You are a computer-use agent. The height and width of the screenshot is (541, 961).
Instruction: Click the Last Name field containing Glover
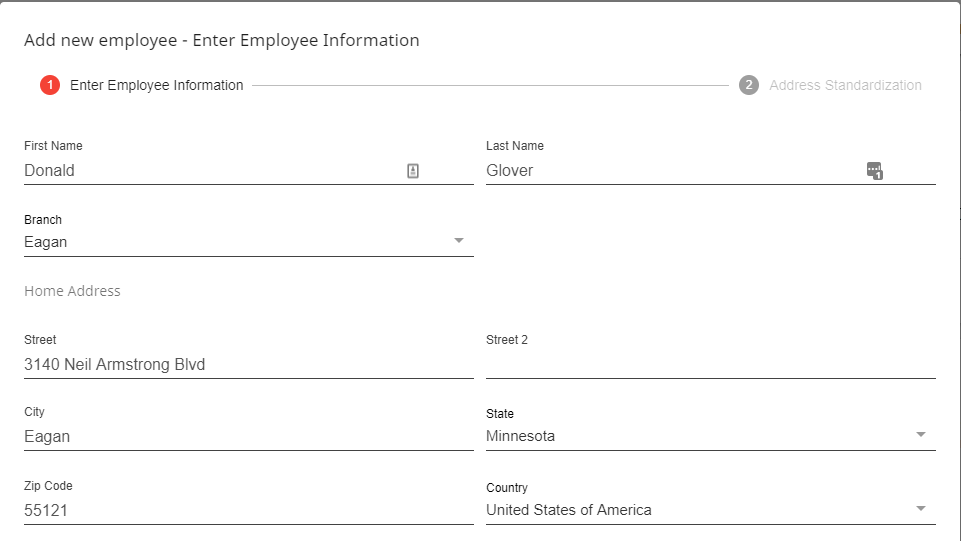coord(660,171)
